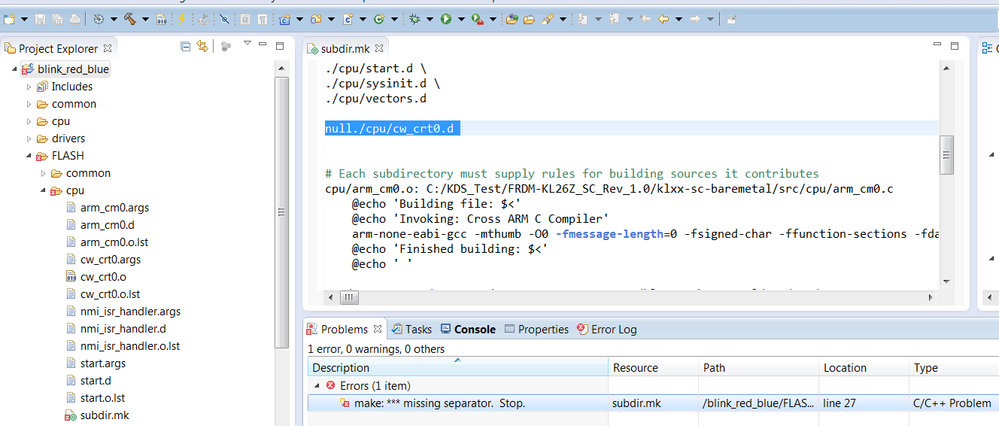The image size is (999, 426).
Task: Click the highlighter search icon
Action: pyautogui.click(x=547, y=19)
